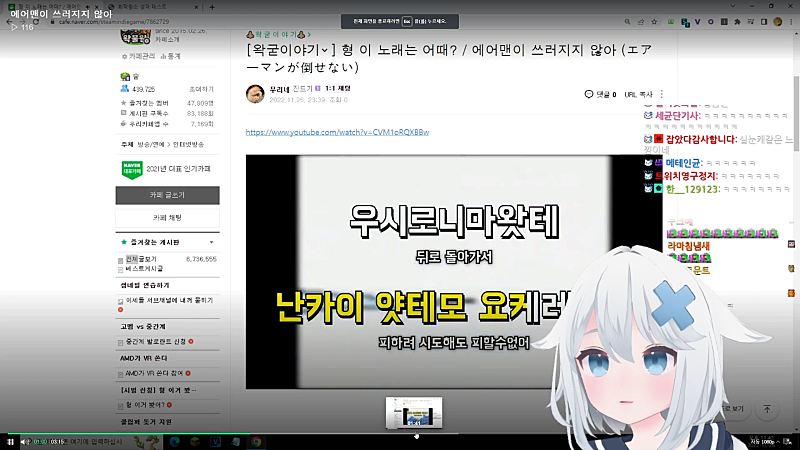
Task: Click the zoom magnifier icon in address bar
Action: coord(628,22)
